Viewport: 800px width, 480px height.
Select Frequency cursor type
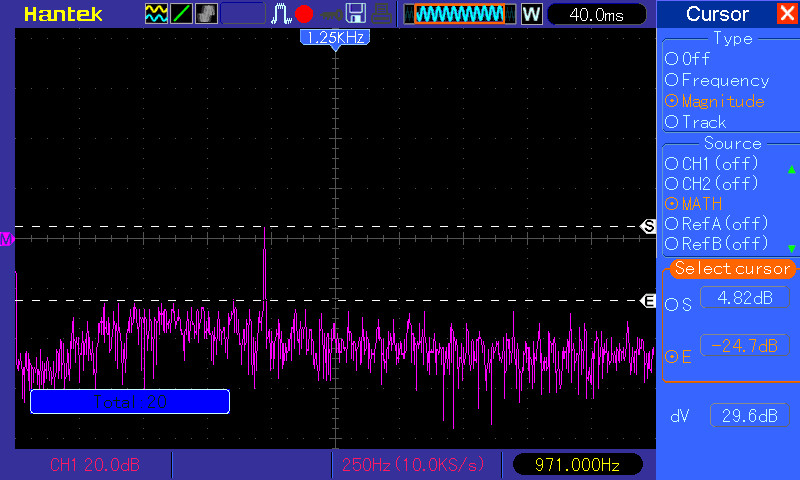671,80
